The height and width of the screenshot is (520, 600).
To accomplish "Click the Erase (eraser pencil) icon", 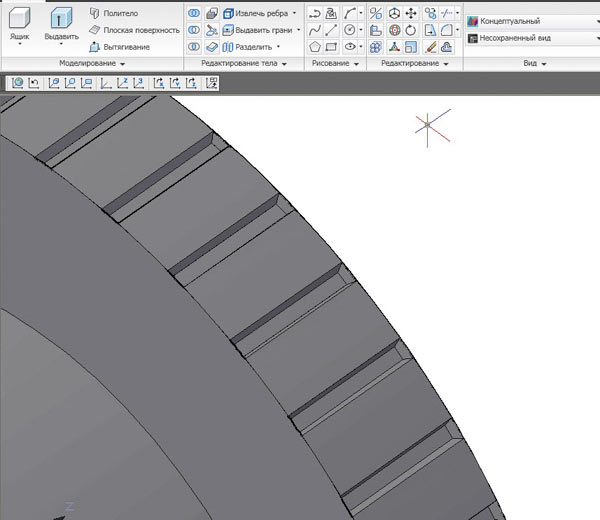I will tap(430, 47).
